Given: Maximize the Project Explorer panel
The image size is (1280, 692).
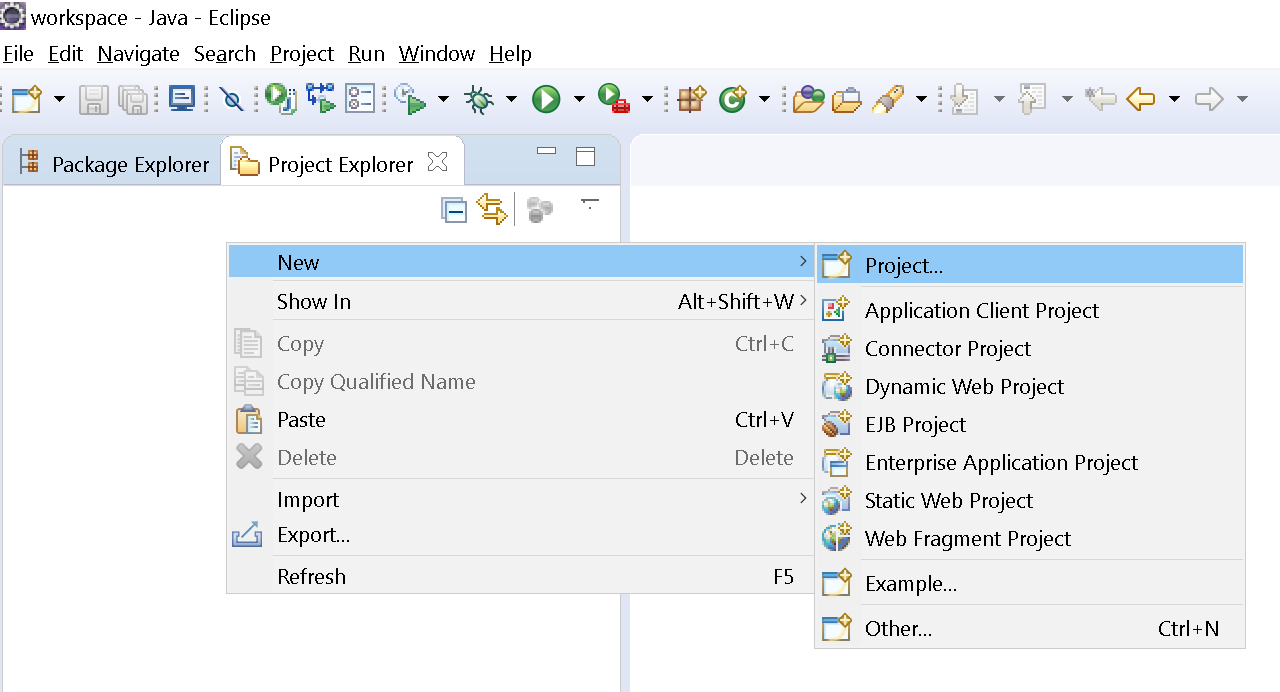Looking at the screenshot, I should tap(585, 156).
